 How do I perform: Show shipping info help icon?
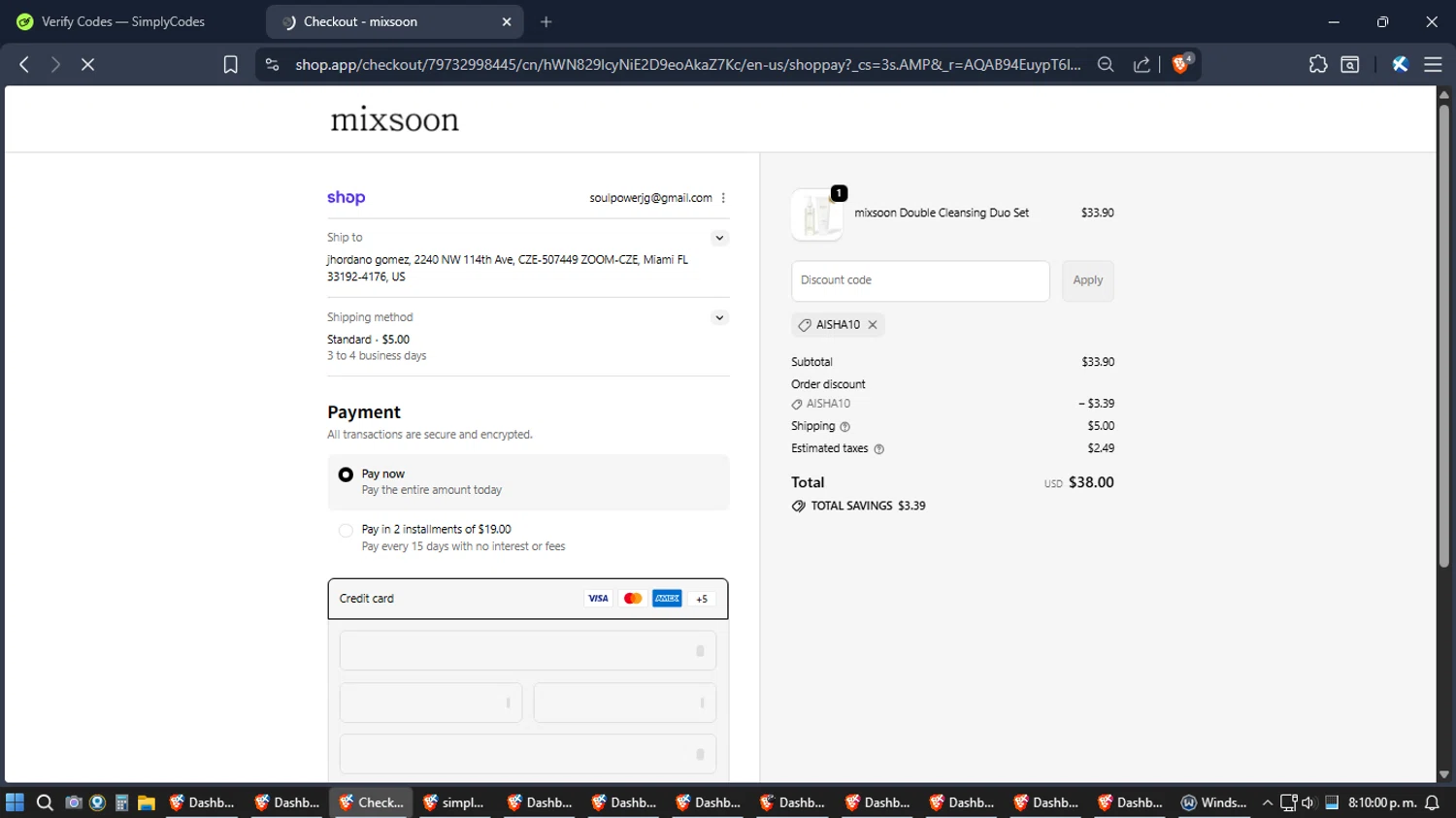[x=844, y=427]
